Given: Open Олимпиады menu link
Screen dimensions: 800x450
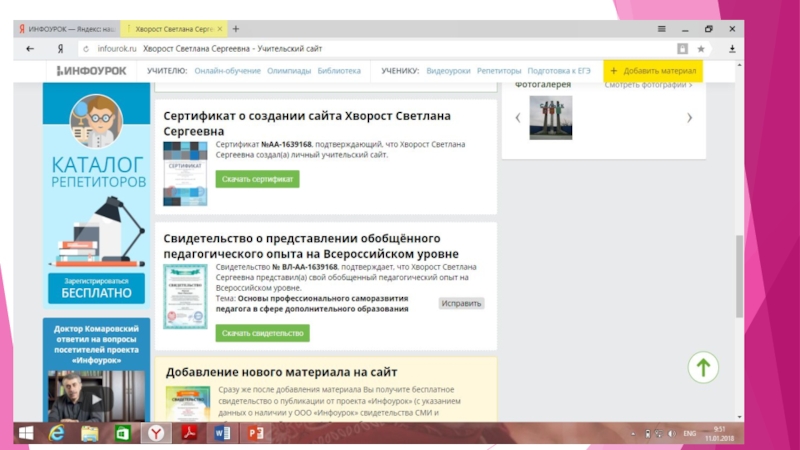Looking at the screenshot, I should pyautogui.click(x=289, y=71).
